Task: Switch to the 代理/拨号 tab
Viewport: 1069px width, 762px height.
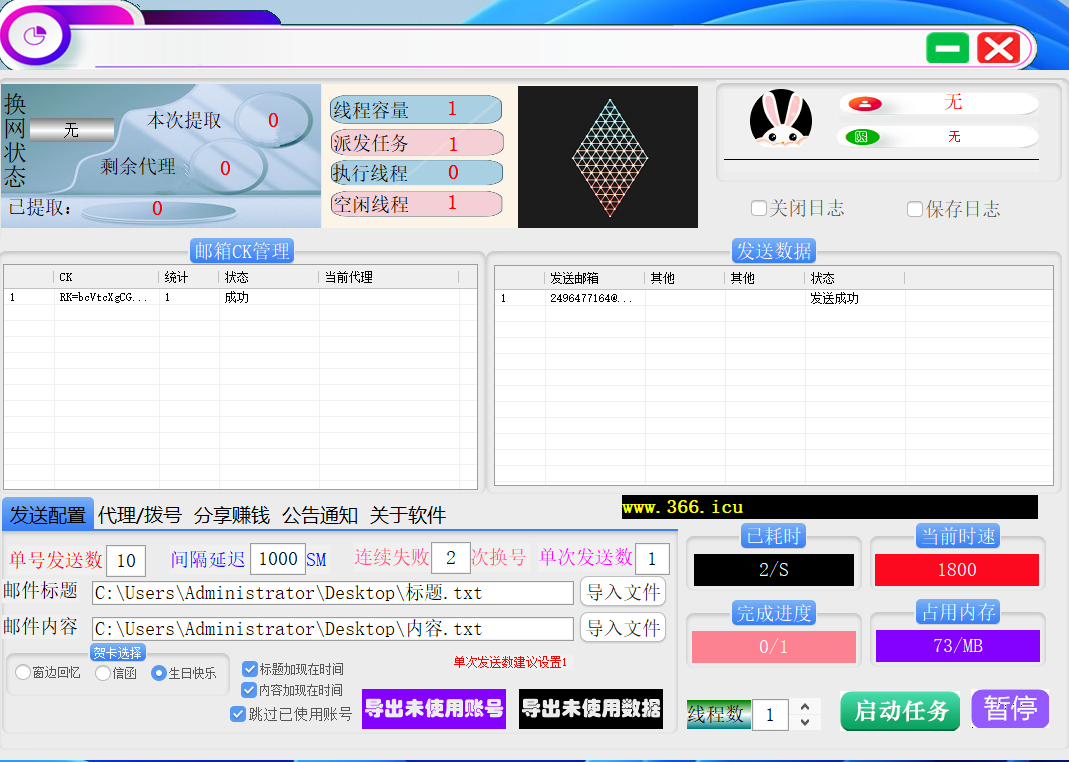Action: (139, 516)
